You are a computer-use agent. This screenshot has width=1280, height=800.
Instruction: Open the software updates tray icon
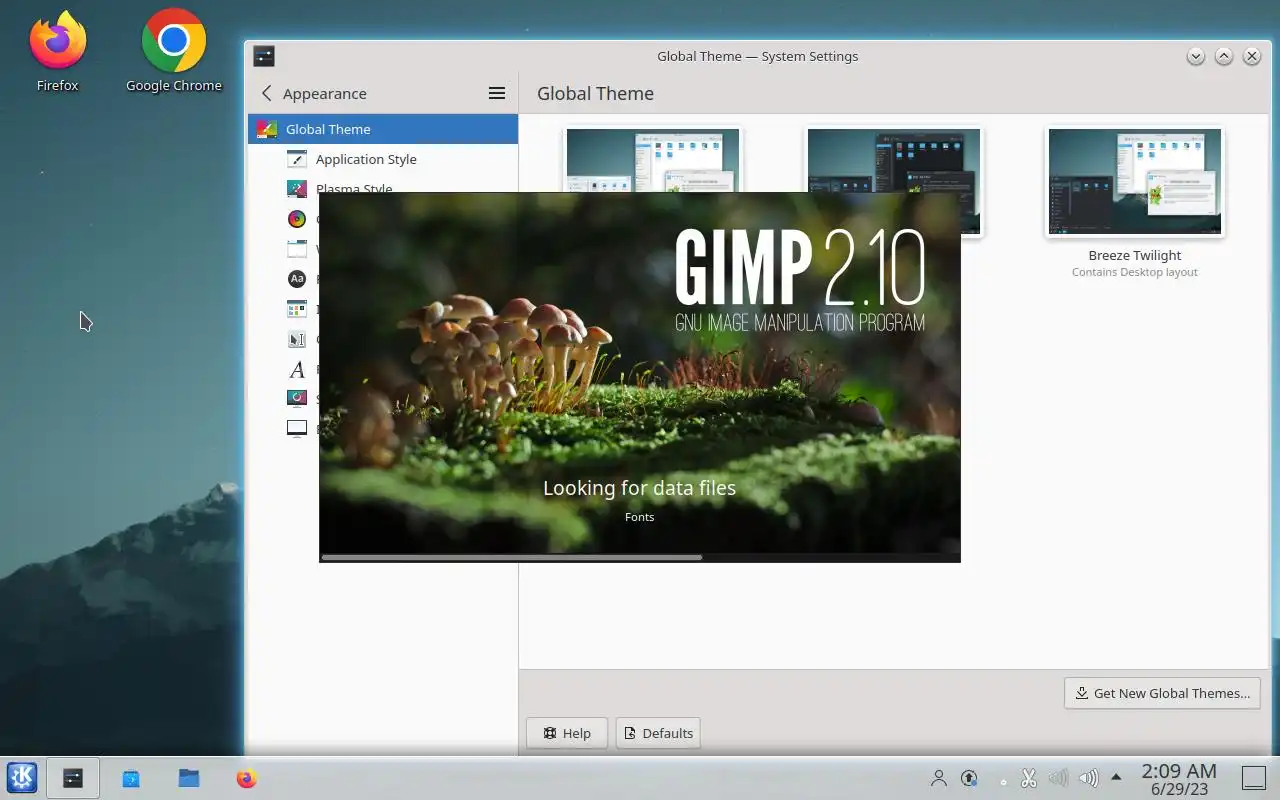pos(969,778)
